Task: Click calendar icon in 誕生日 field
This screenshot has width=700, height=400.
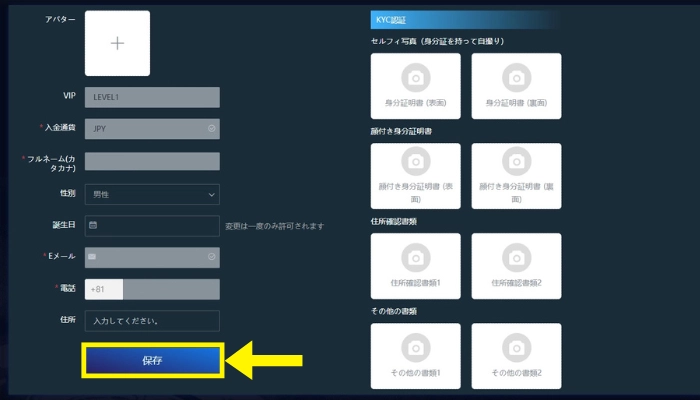Action: [93, 226]
